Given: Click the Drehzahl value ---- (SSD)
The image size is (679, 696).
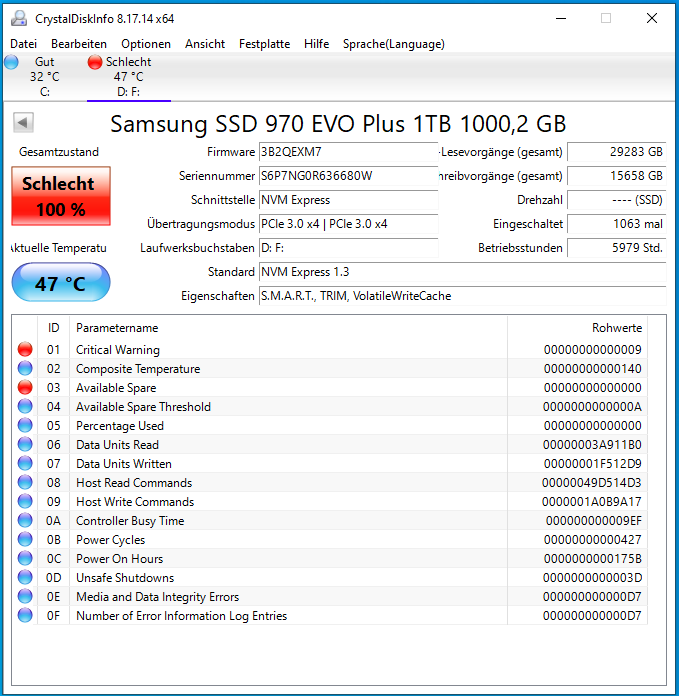Looking at the screenshot, I should 616,200.
